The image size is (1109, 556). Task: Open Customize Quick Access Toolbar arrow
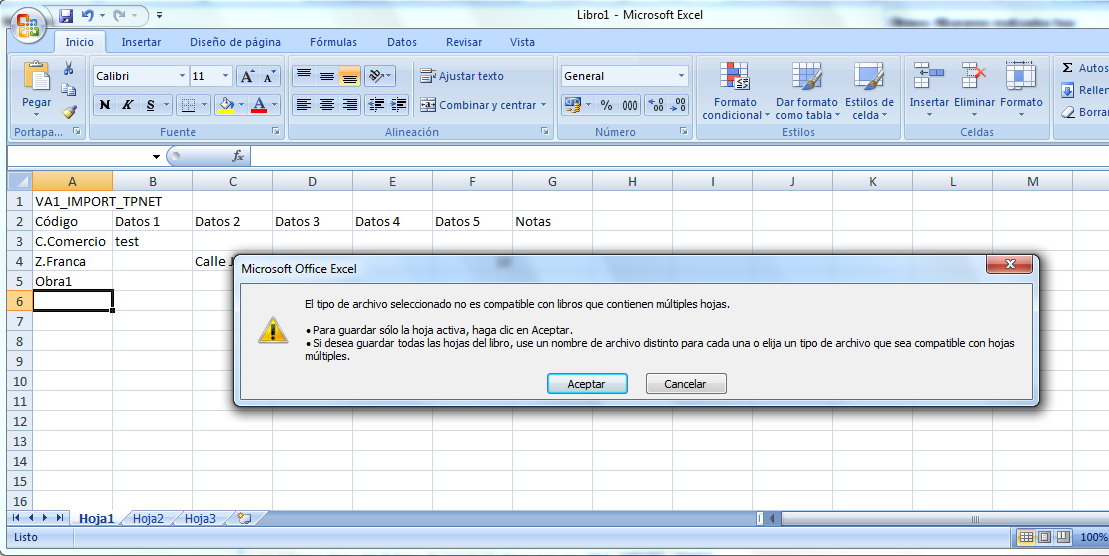tap(159, 15)
